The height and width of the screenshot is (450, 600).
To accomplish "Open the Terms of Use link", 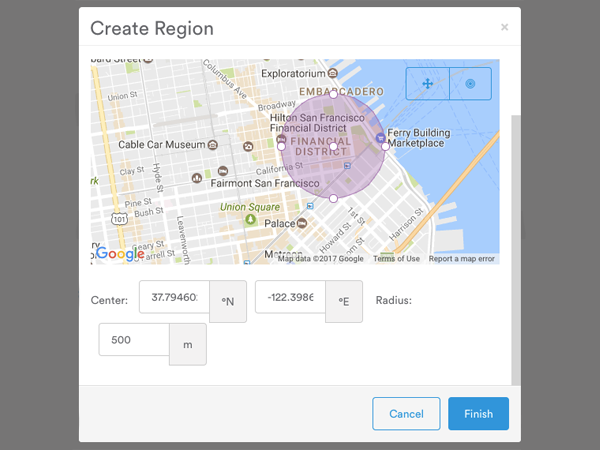I will 396,259.
